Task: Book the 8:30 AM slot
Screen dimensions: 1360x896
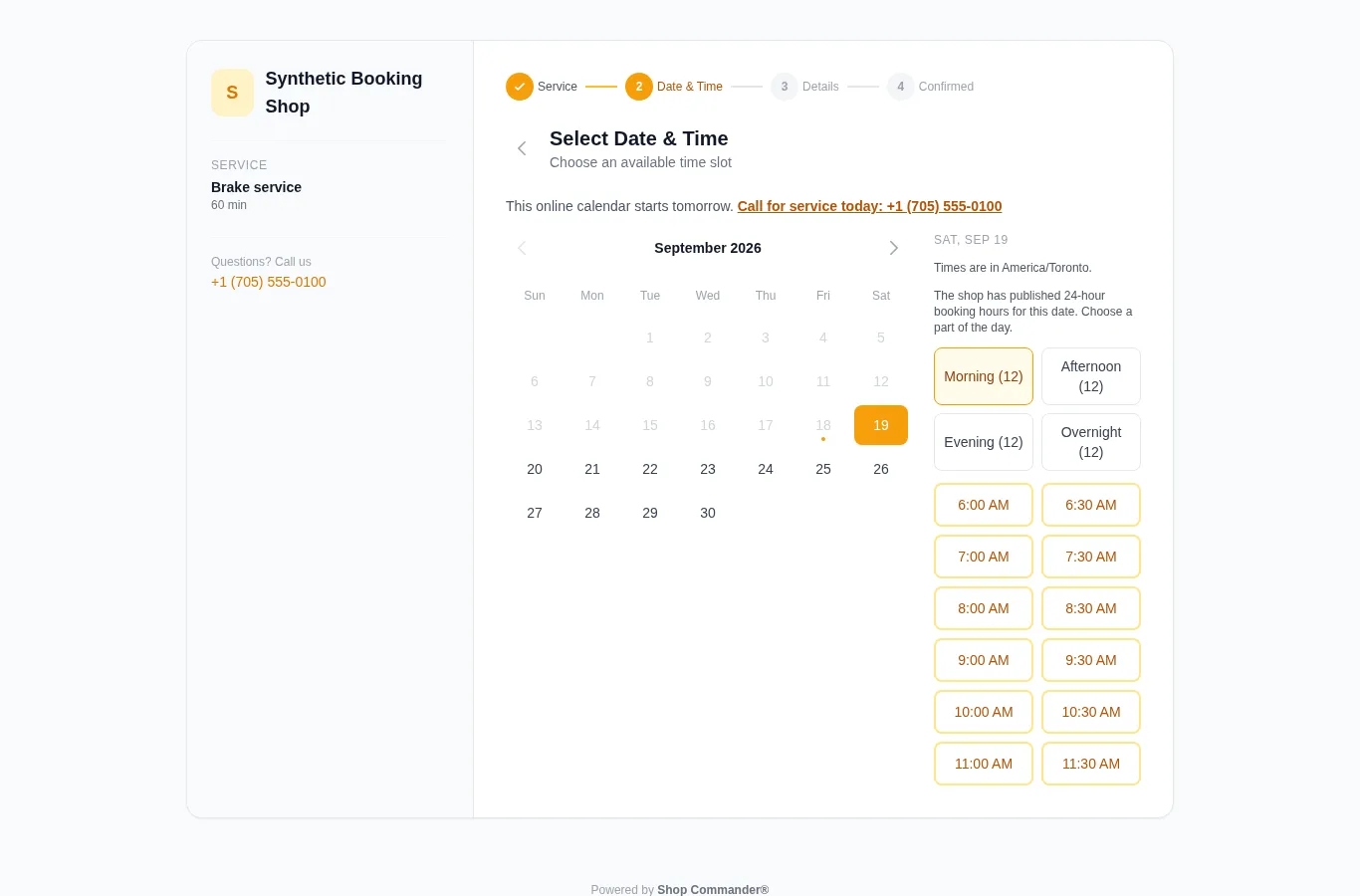Action: [1091, 608]
